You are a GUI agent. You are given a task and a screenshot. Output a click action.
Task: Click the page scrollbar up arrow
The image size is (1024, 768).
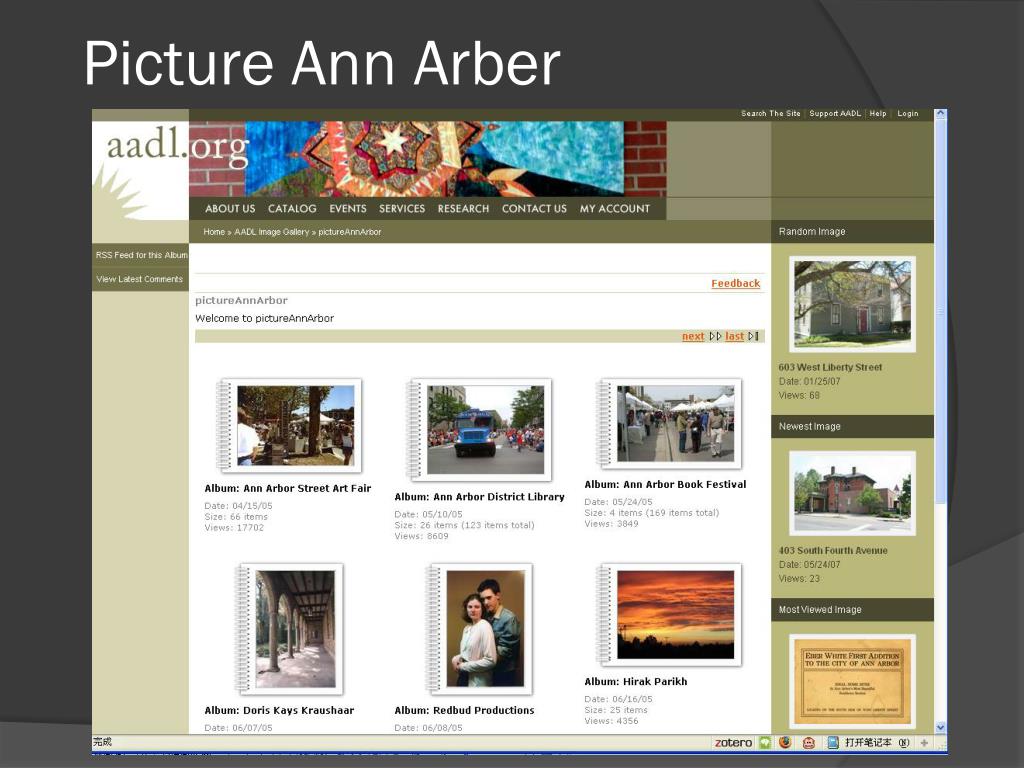pyautogui.click(x=940, y=114)
